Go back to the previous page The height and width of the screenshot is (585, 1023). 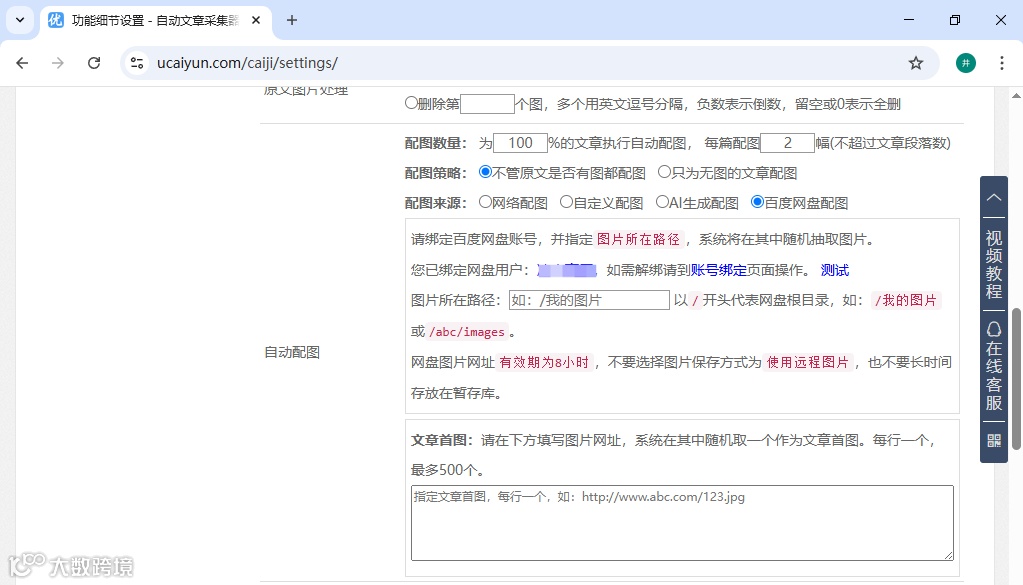click(22, 63)
